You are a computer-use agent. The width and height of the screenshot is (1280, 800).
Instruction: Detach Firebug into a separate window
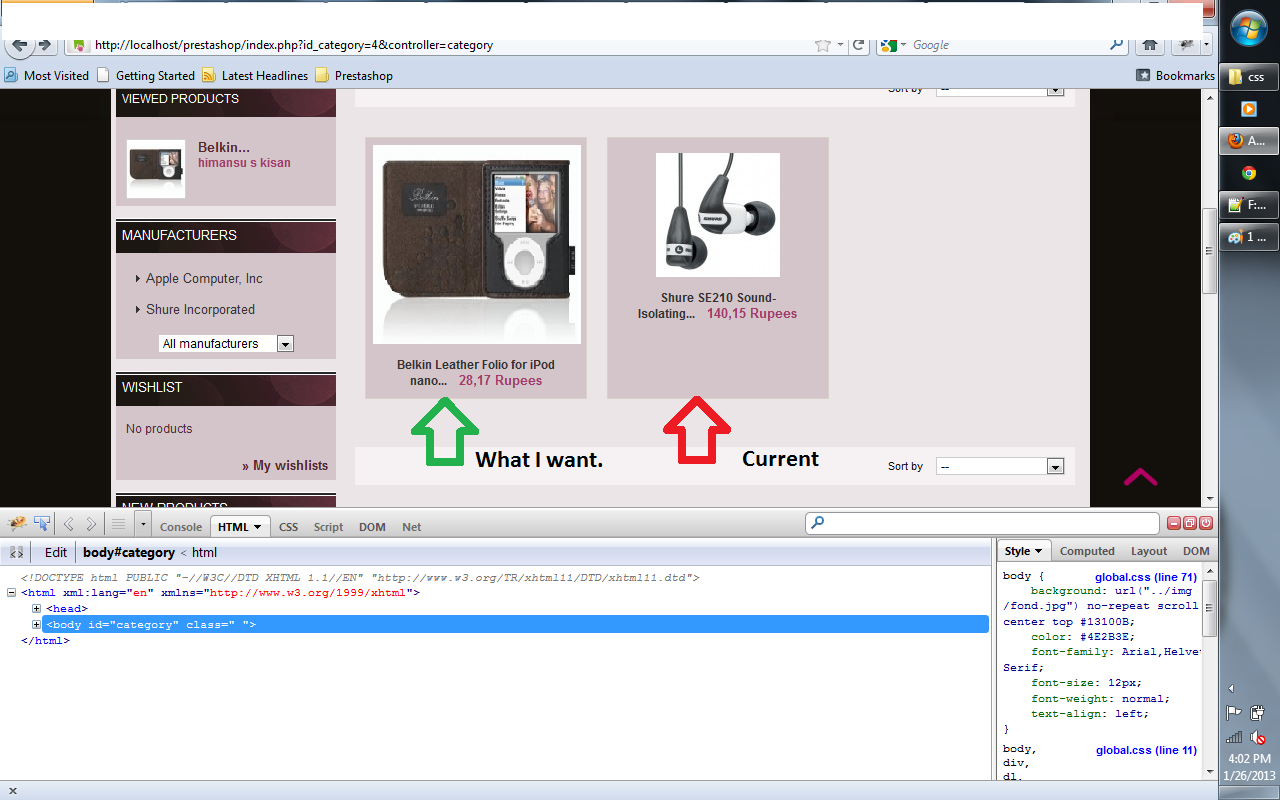1190,522
